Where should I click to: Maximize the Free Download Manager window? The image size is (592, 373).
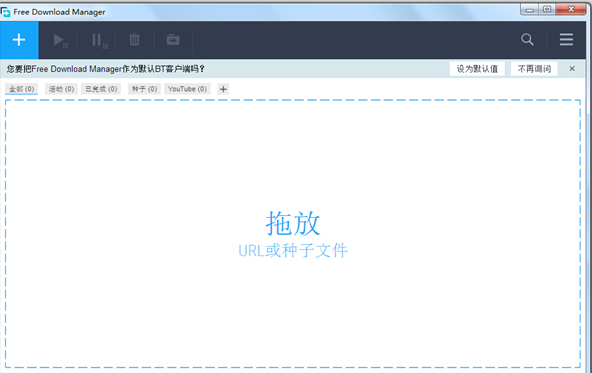[547, 9]
